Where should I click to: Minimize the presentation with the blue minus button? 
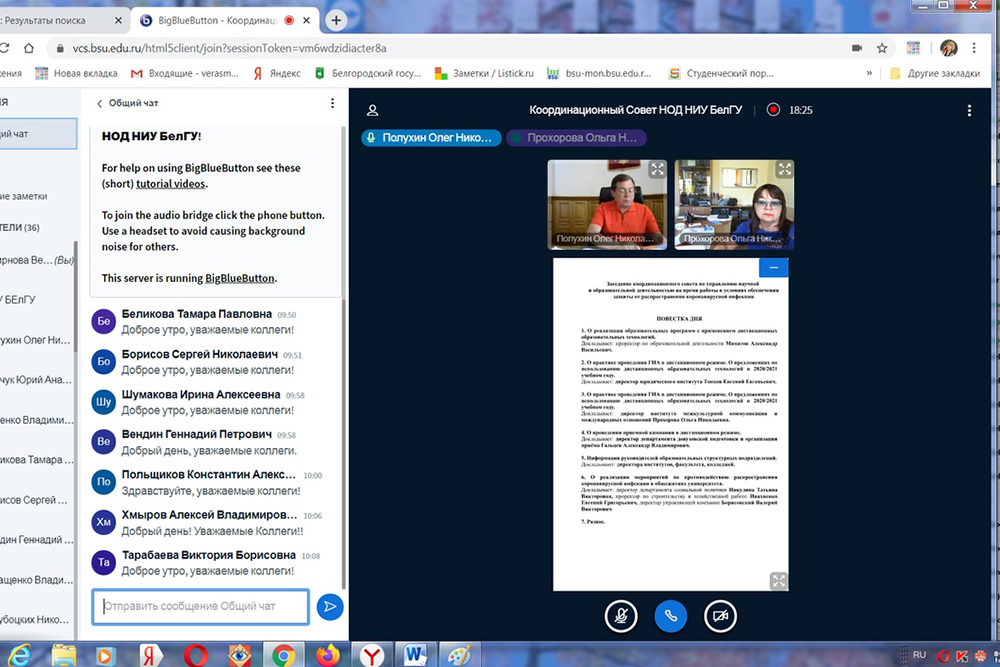773,267
